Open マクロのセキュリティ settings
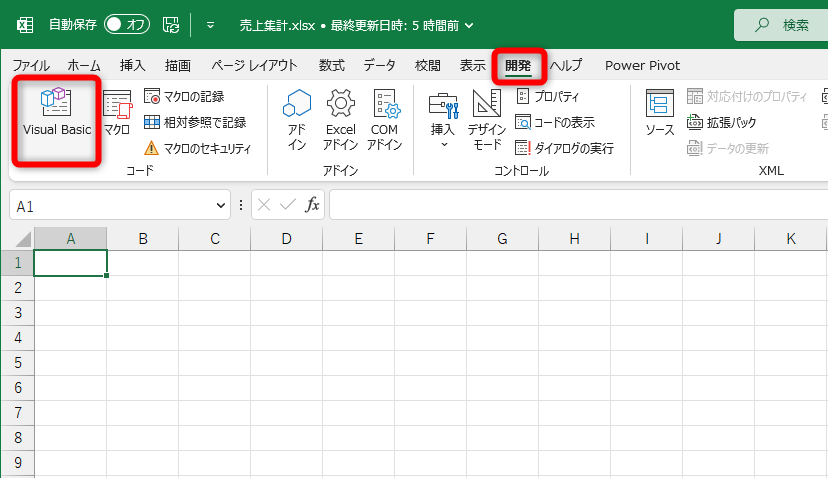828x478 pixels. click(x=197, y=148)
